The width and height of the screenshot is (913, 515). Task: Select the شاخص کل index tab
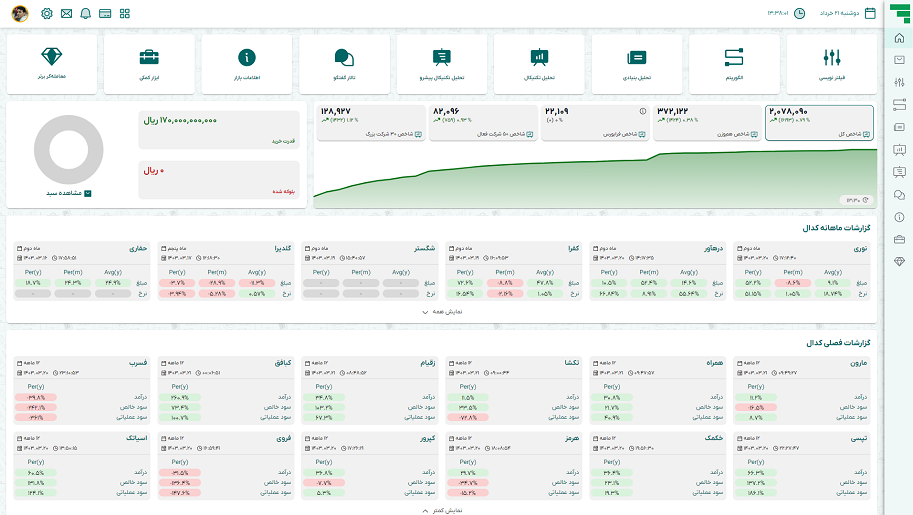pos(819,122)
